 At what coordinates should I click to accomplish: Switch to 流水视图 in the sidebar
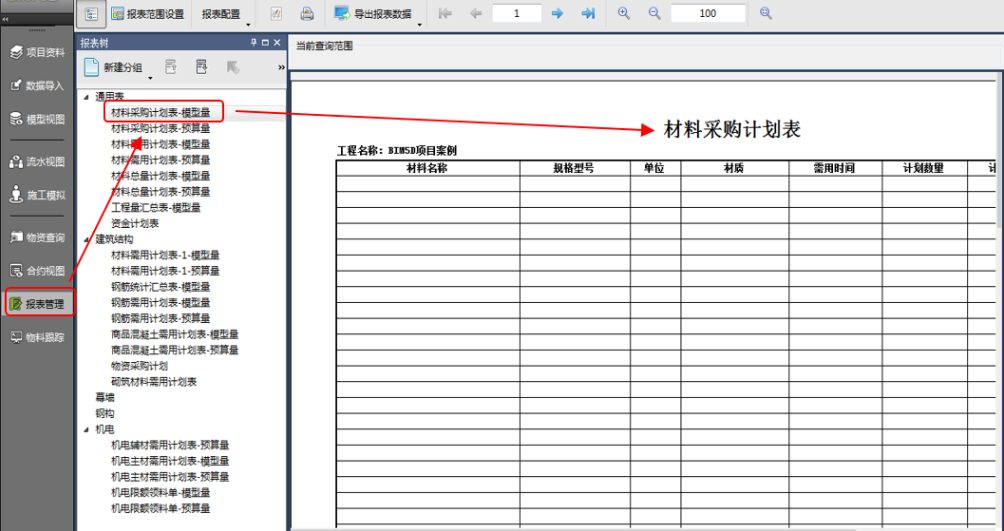[38, 162]
